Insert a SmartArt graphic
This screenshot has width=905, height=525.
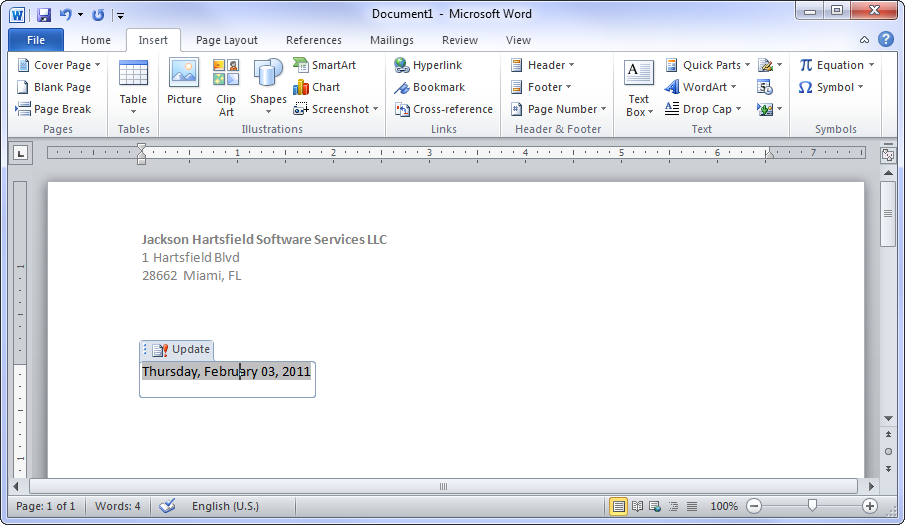324,65
